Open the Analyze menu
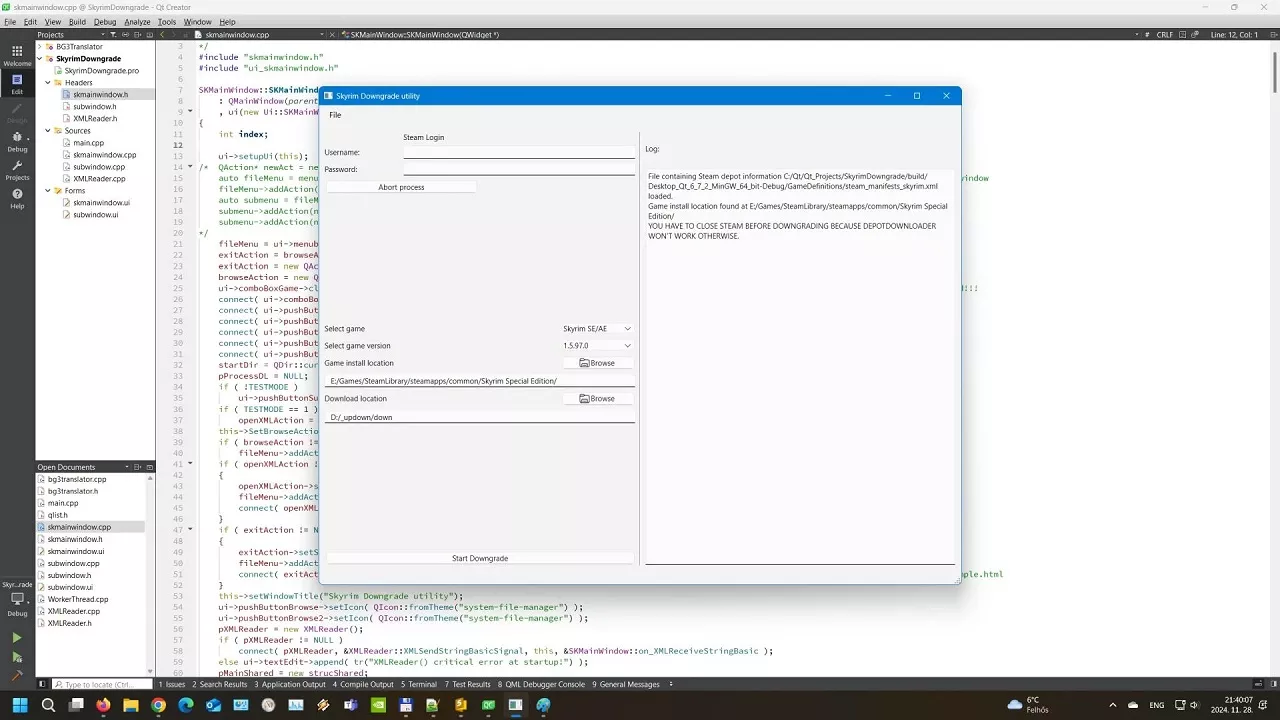1280x720 pixels. 138,22
